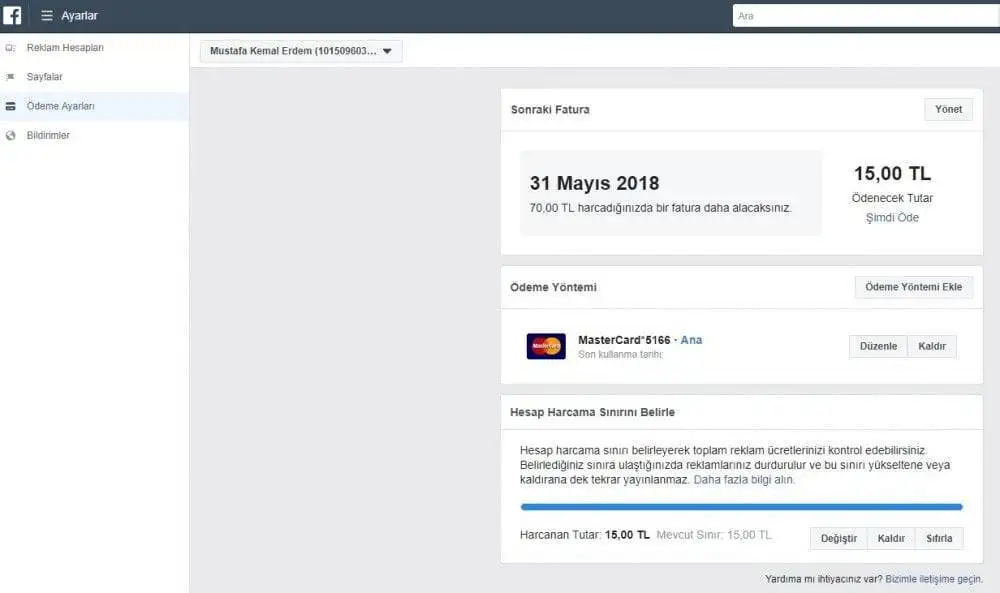Image resolution: width=1000 pixels, height=593 pixels.
Task: Click the Şimdi Öde link
Action: coord(892,217)
